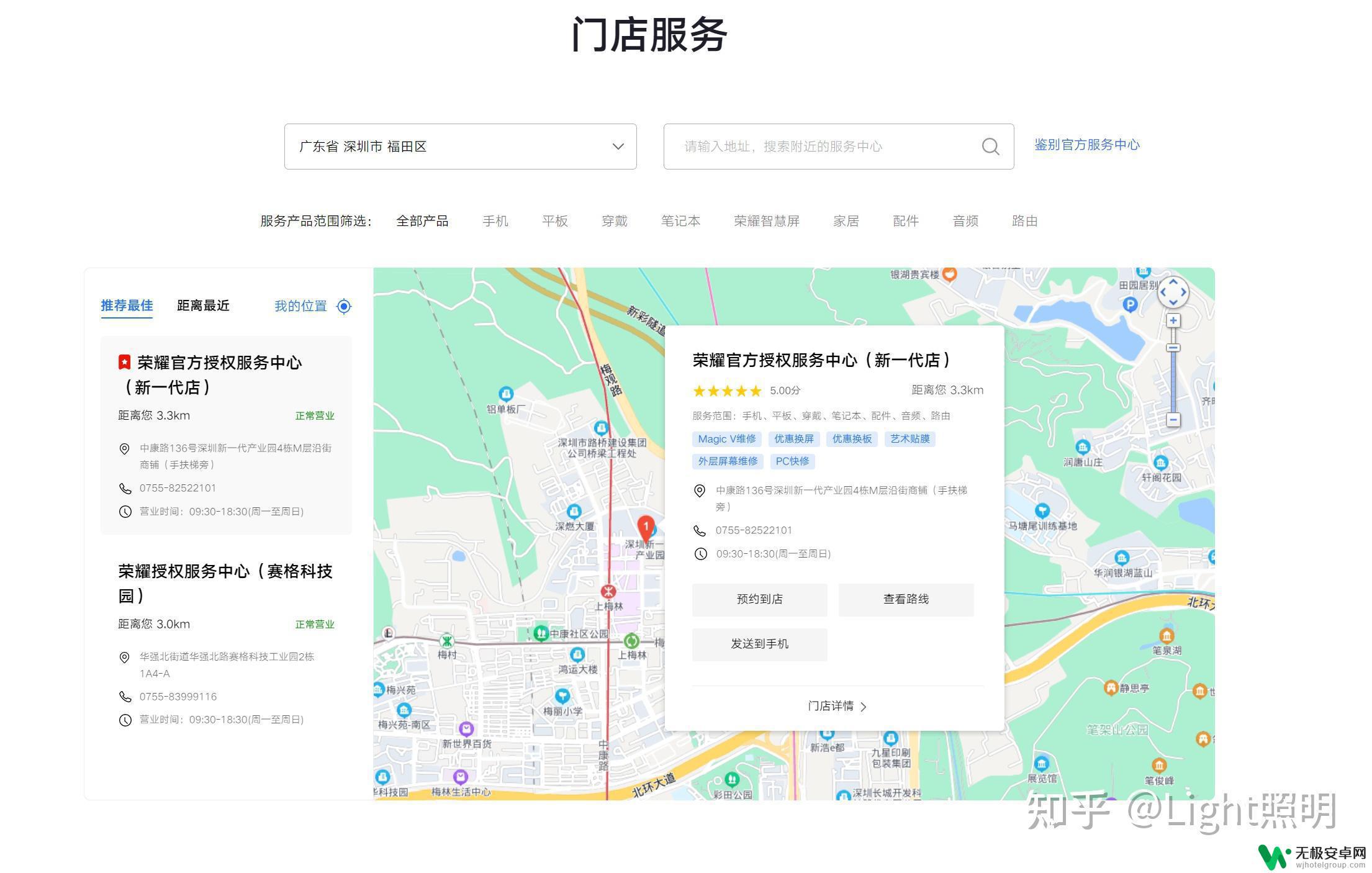Click the 优惠换板 tag

[x=852, y=439]
